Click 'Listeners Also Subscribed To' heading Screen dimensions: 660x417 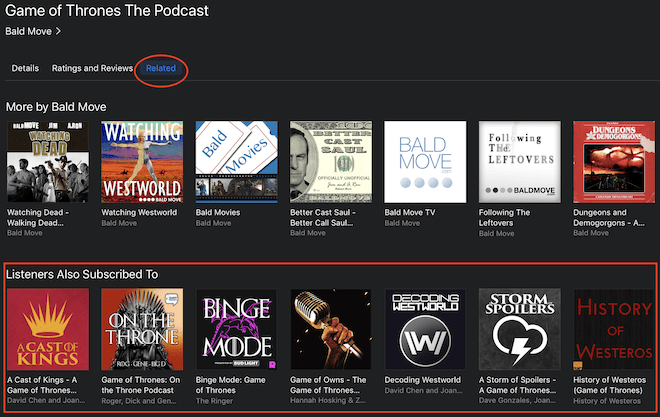pyautogui.click(x=82, y=274)
